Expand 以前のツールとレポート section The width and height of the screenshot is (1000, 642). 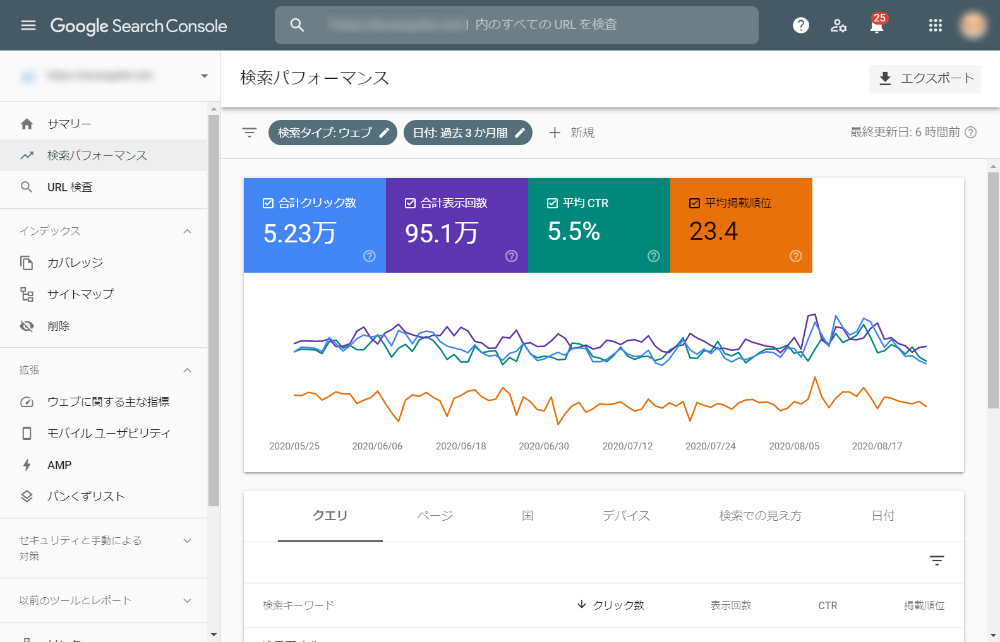click(x=187, y=601)
